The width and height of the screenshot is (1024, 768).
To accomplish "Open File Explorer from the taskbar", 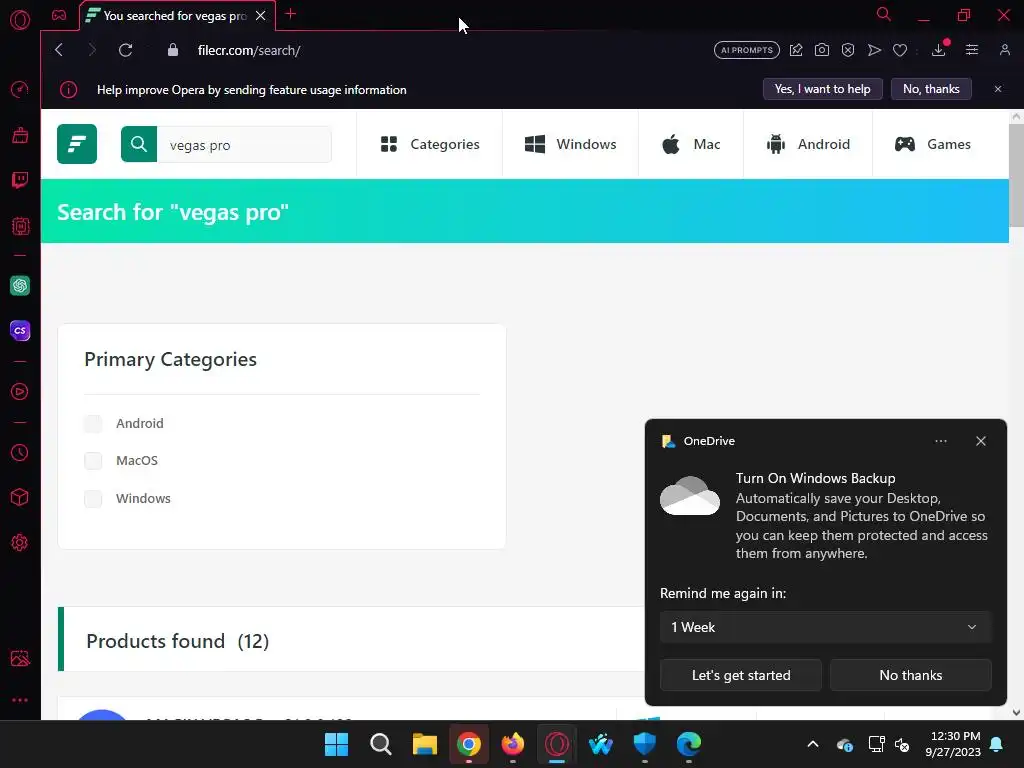I will (424, 744).
